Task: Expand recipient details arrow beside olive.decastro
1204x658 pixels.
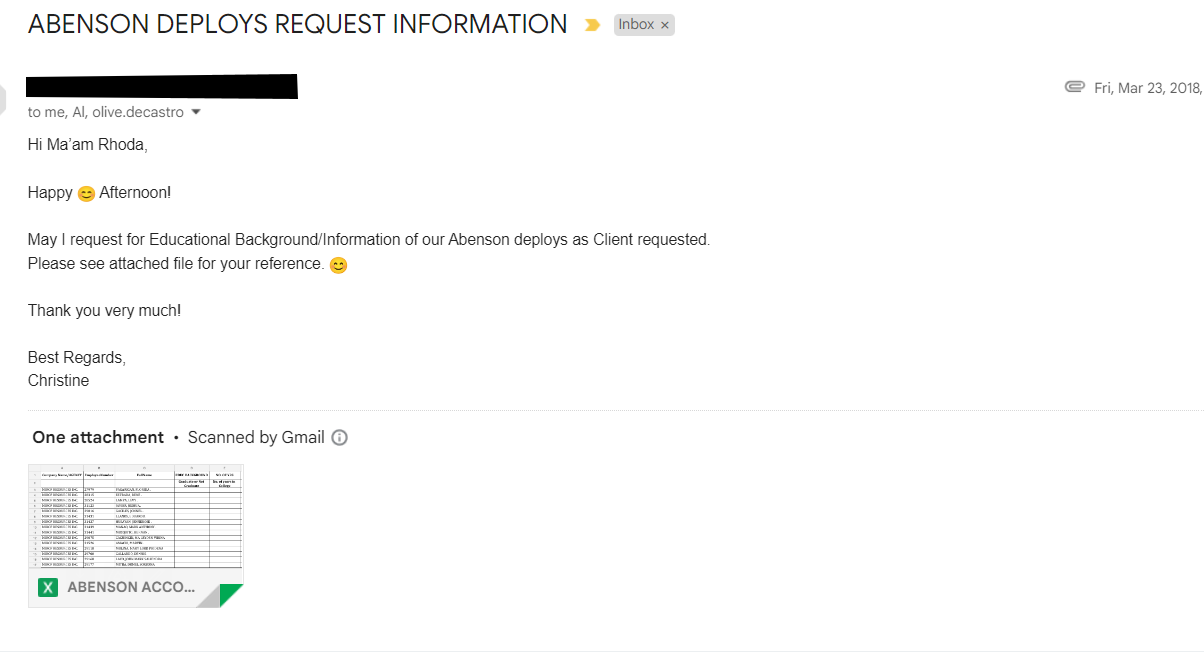Action: [x=196, y=112]
